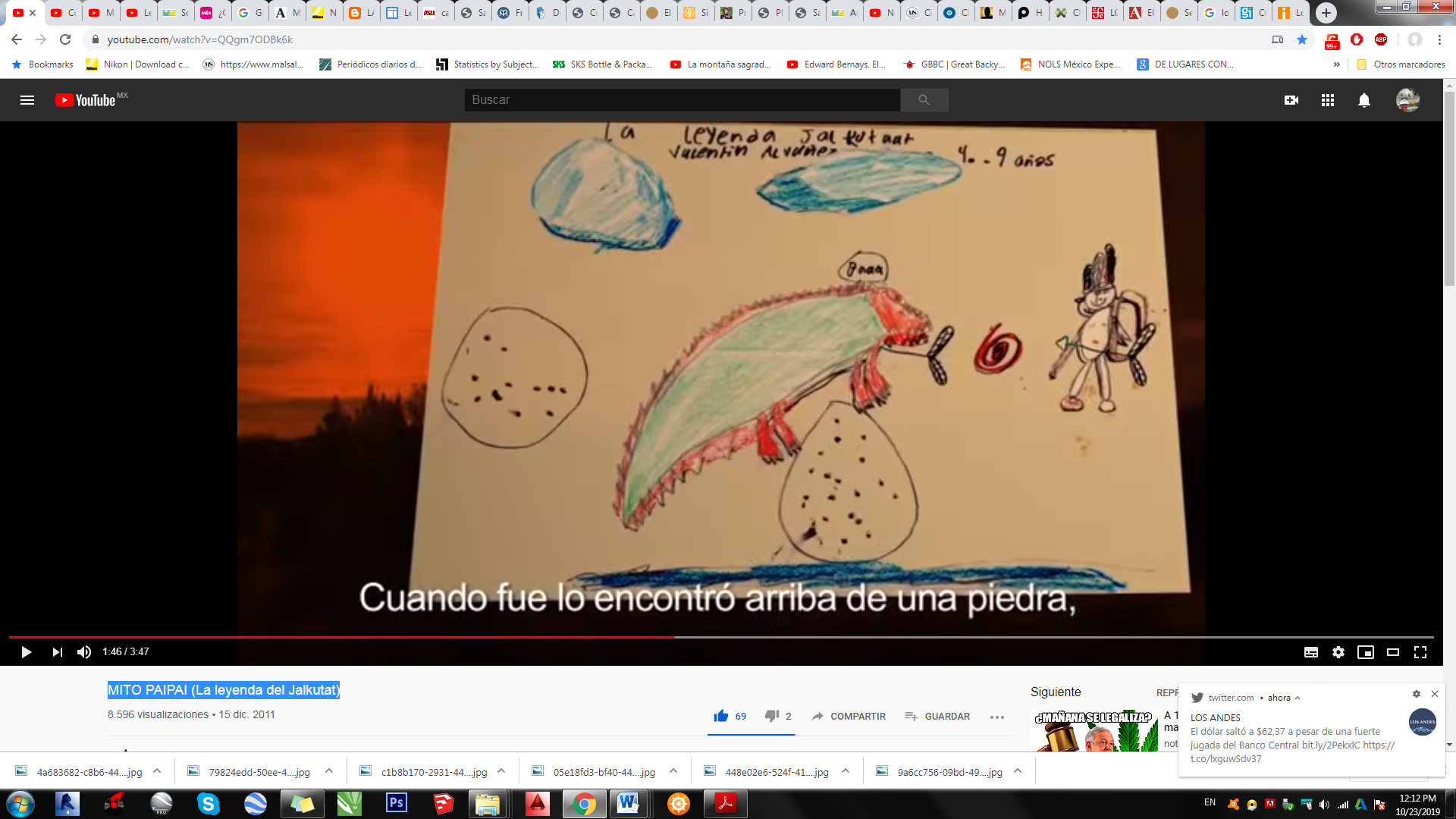
Task: Play the paused YouTube video
Action: [26, 652]
